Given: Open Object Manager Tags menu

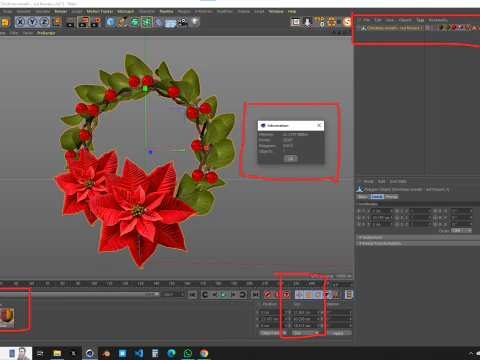Looking at the screenshot, I should tap(420, 20).
